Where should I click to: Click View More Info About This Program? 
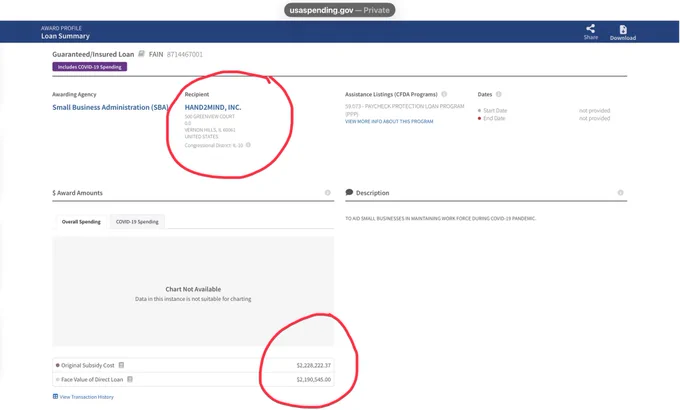click(389, 121)
